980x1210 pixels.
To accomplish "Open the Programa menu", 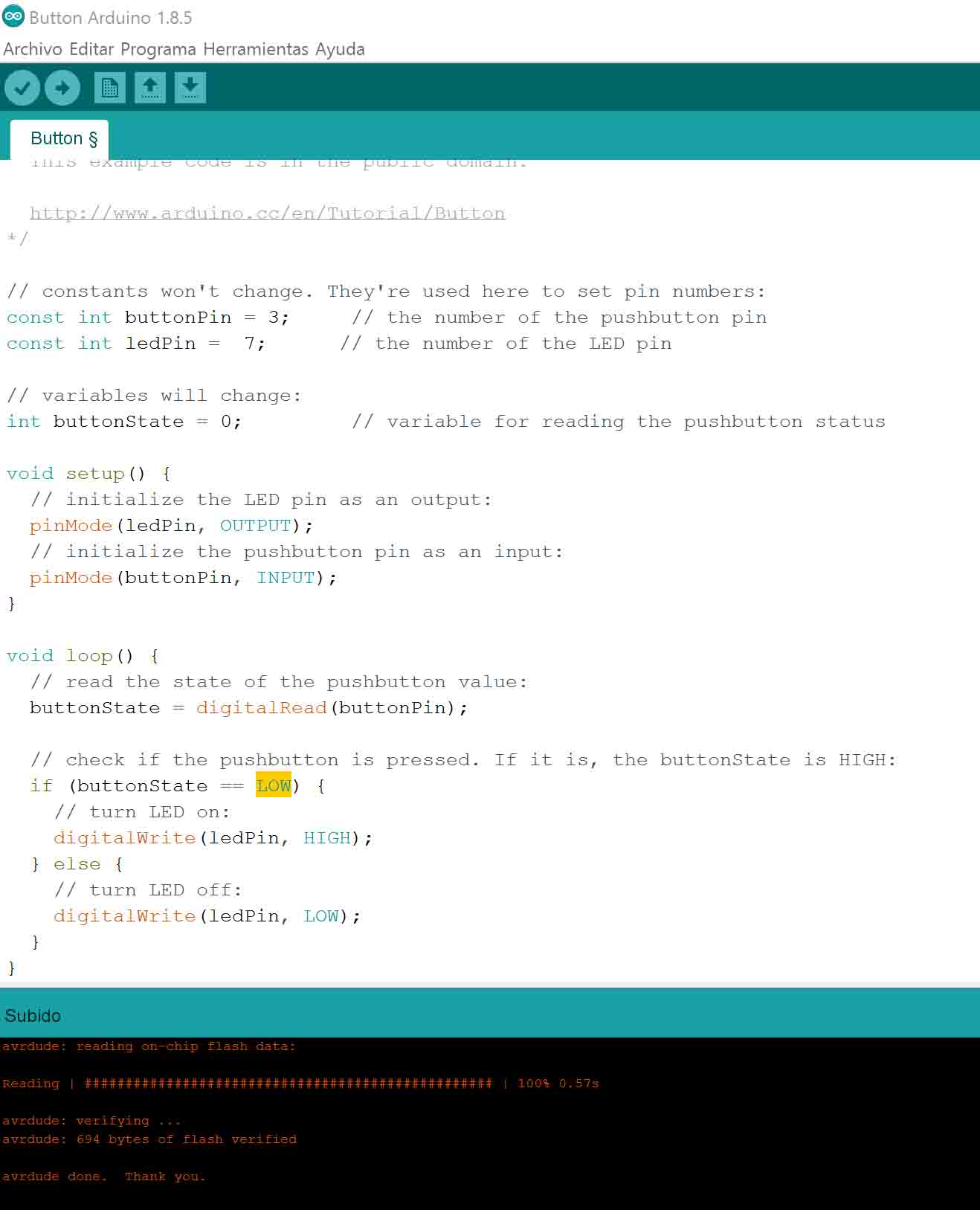I will tap(158, 49).
